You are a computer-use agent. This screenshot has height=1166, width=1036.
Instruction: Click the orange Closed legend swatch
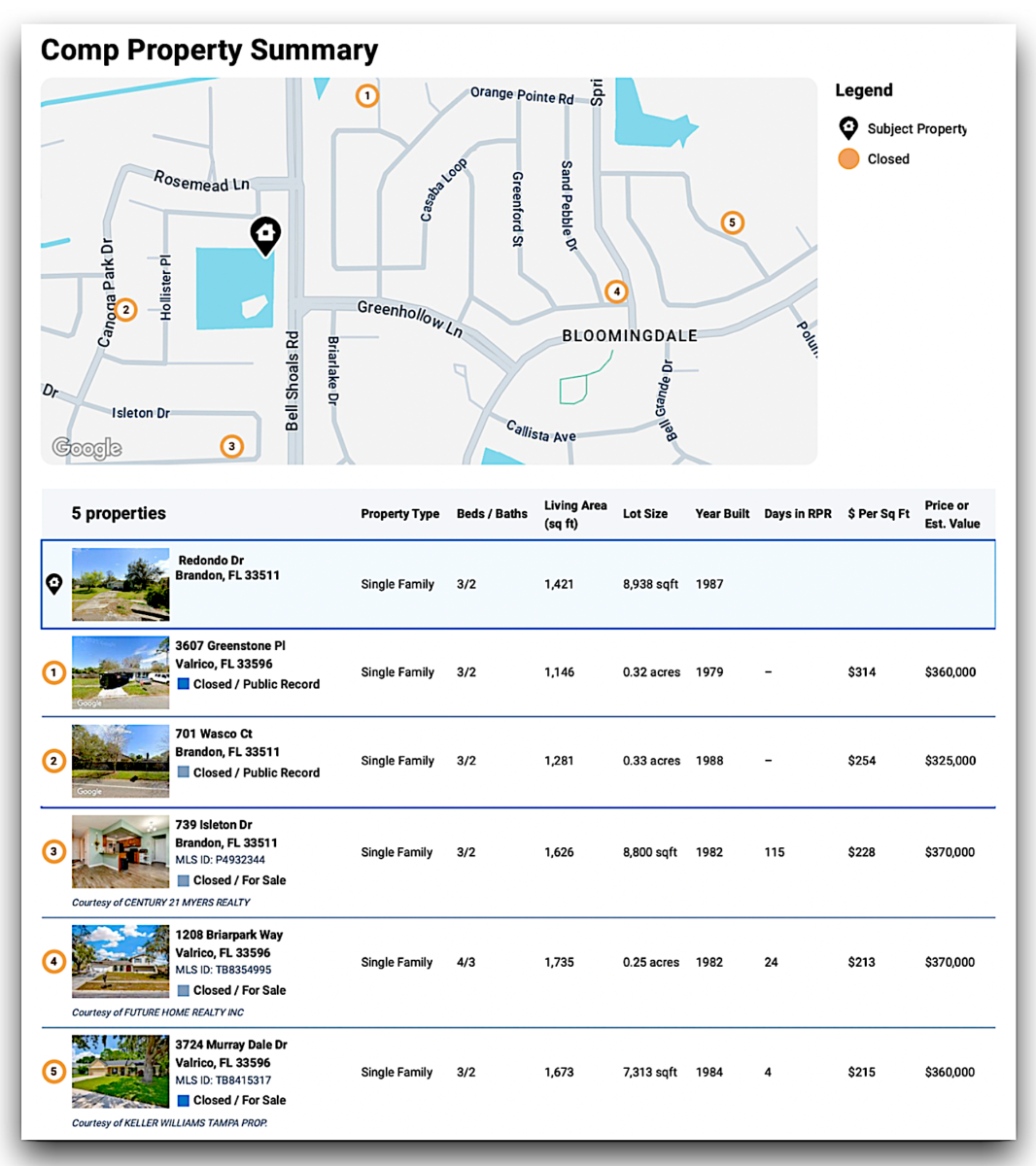point(848,158)
